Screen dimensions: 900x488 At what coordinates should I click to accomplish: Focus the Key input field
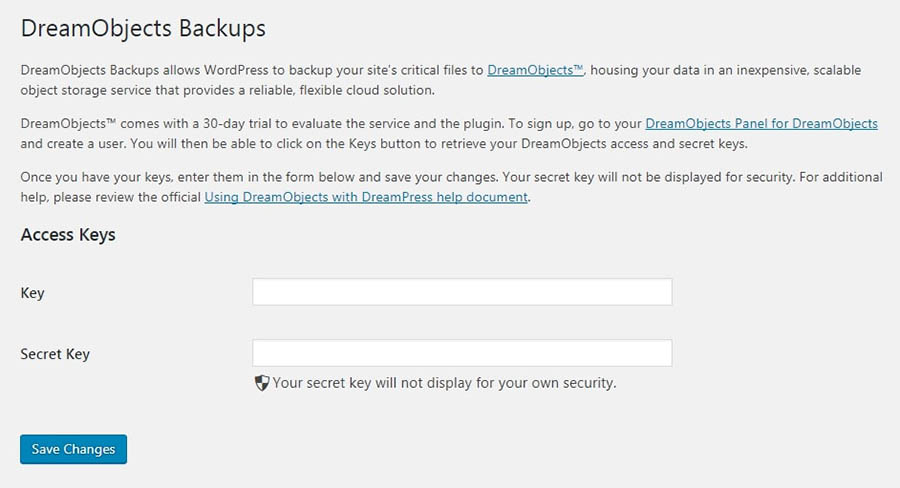click(462, 292)
